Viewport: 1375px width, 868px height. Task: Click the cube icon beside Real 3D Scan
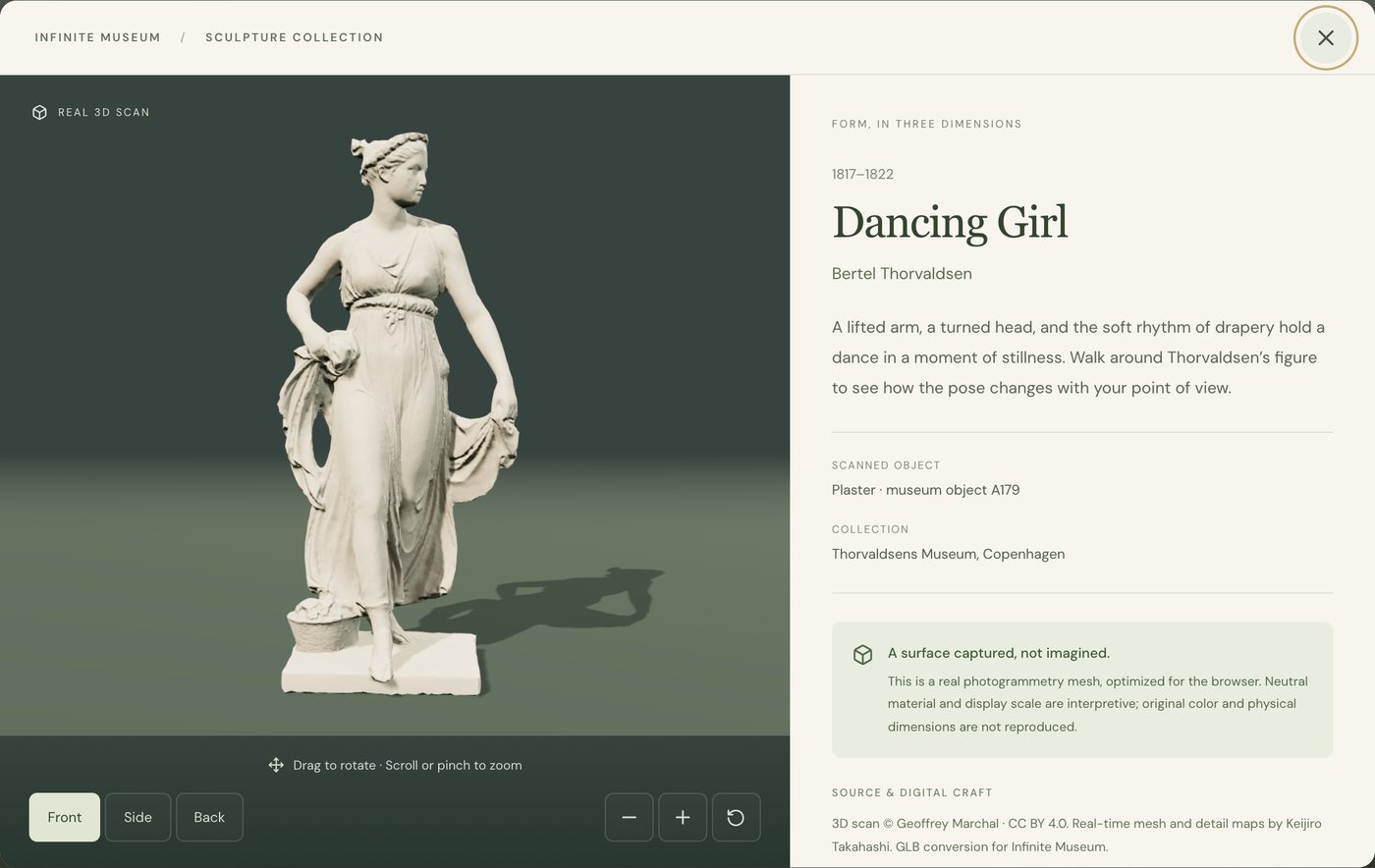(39, 112)
